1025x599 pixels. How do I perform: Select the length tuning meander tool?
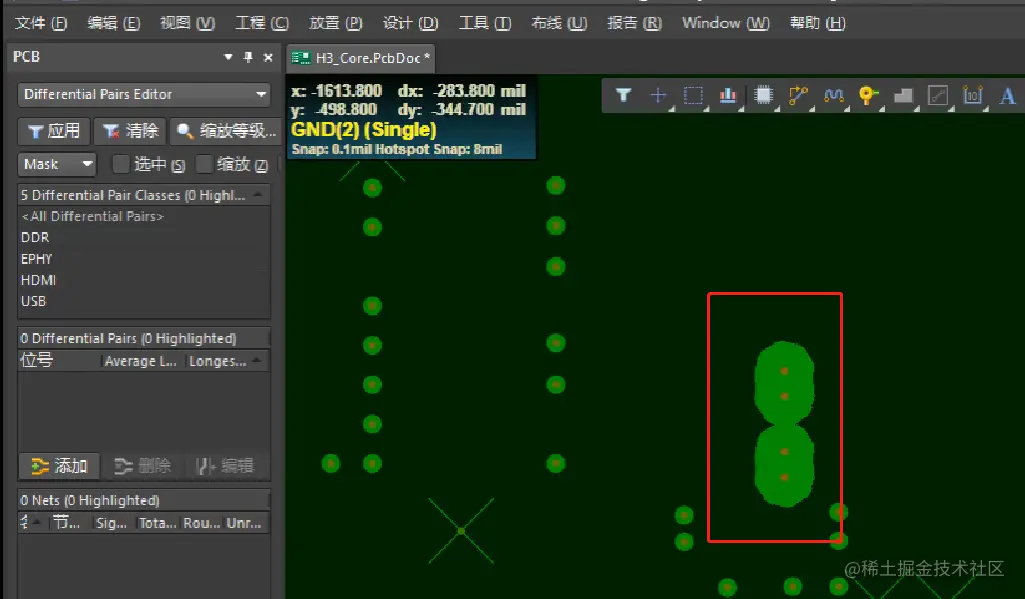coord(833,95)
